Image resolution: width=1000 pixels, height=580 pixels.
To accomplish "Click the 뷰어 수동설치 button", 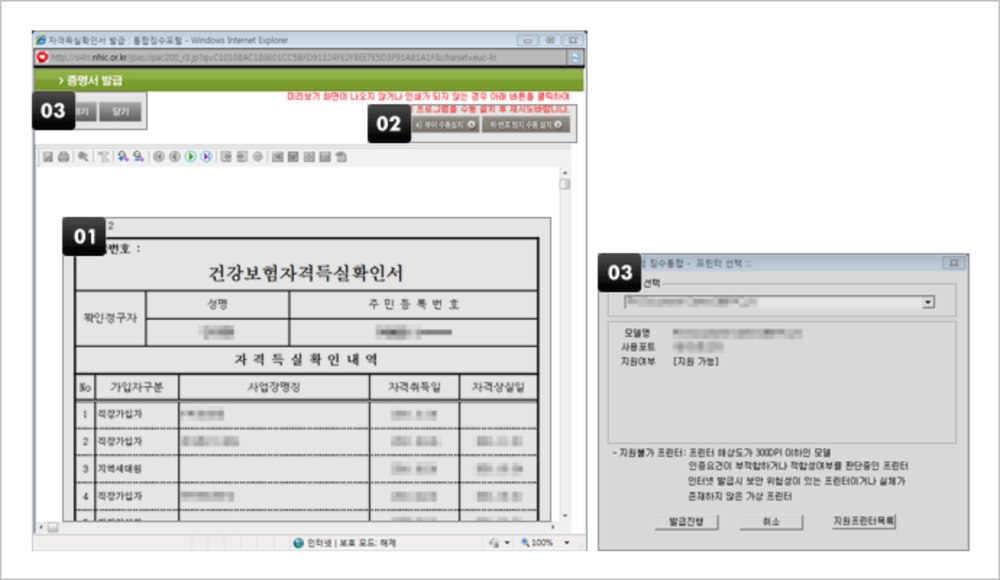I will 445,124.
